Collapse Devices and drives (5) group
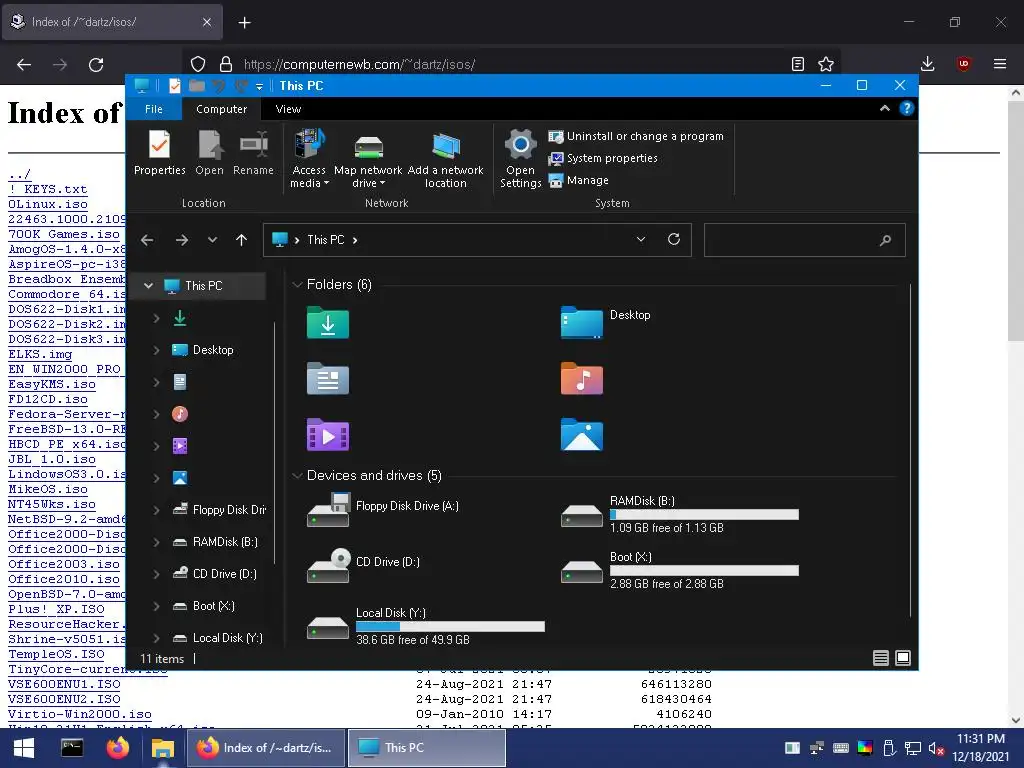The width and height of the screenshot is (1024, 768). tap(296, 476)
